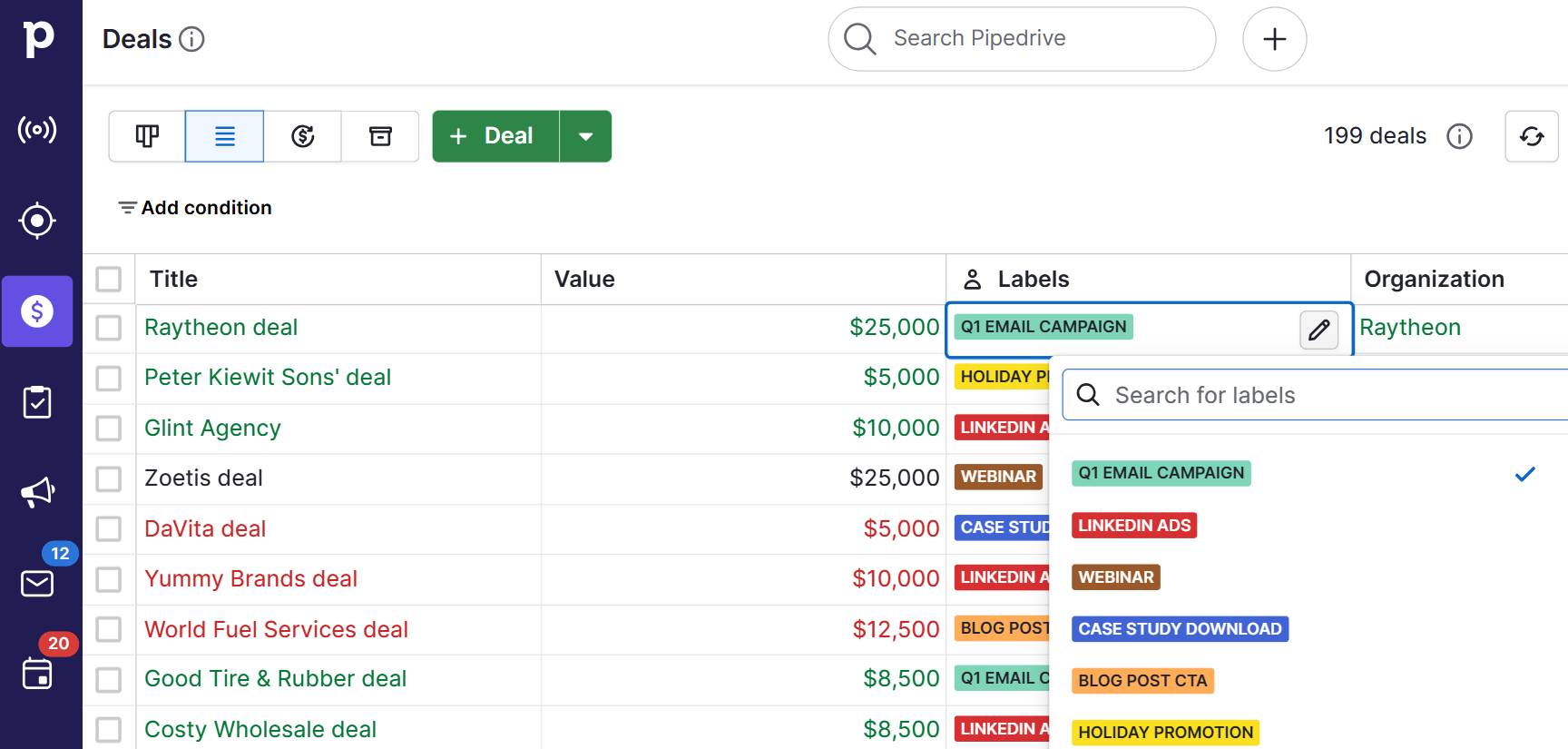This screenshot has height=749, width=1568.
Task: Open the Peter Kiewit Sons' deal link
Action: coord(268,378)
